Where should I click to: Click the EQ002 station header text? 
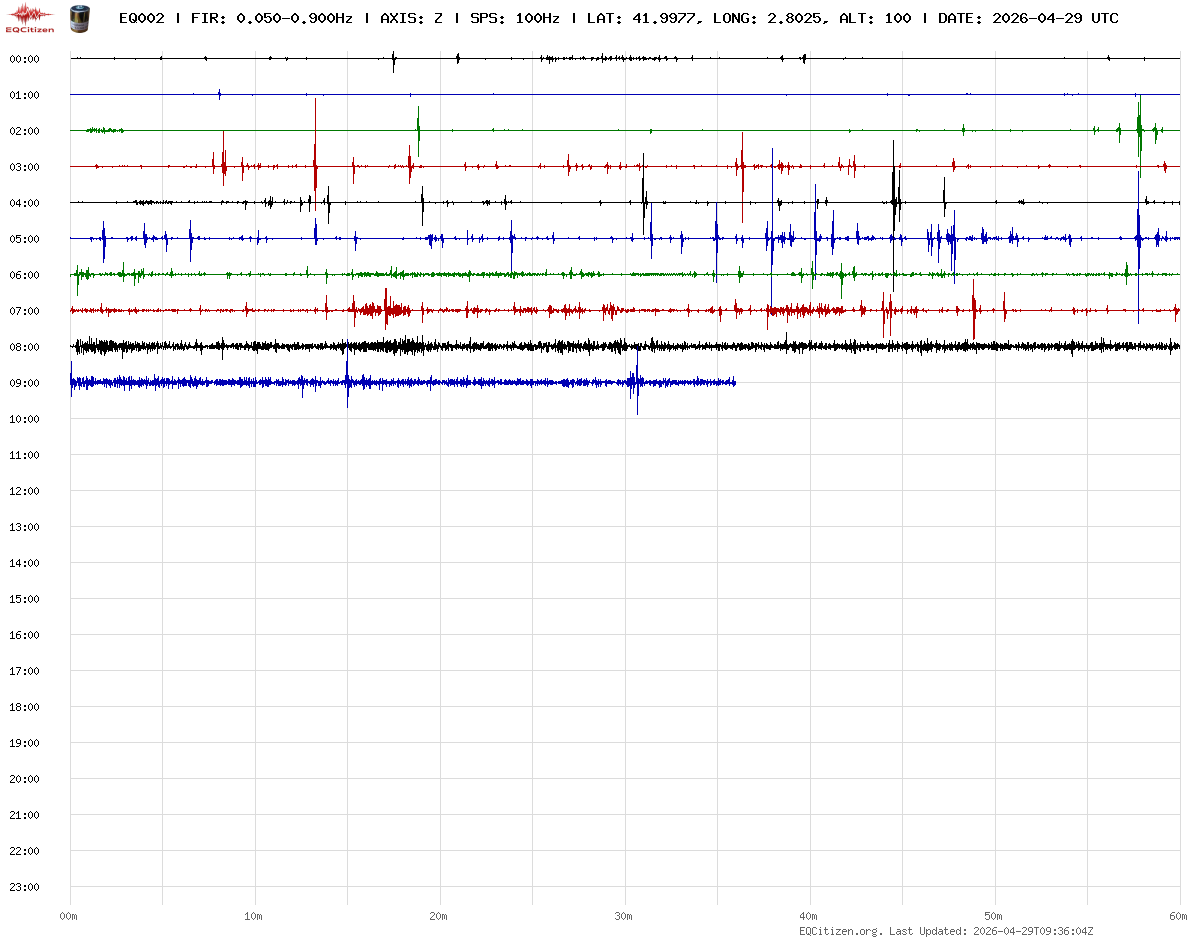click(x=141, y=18)
